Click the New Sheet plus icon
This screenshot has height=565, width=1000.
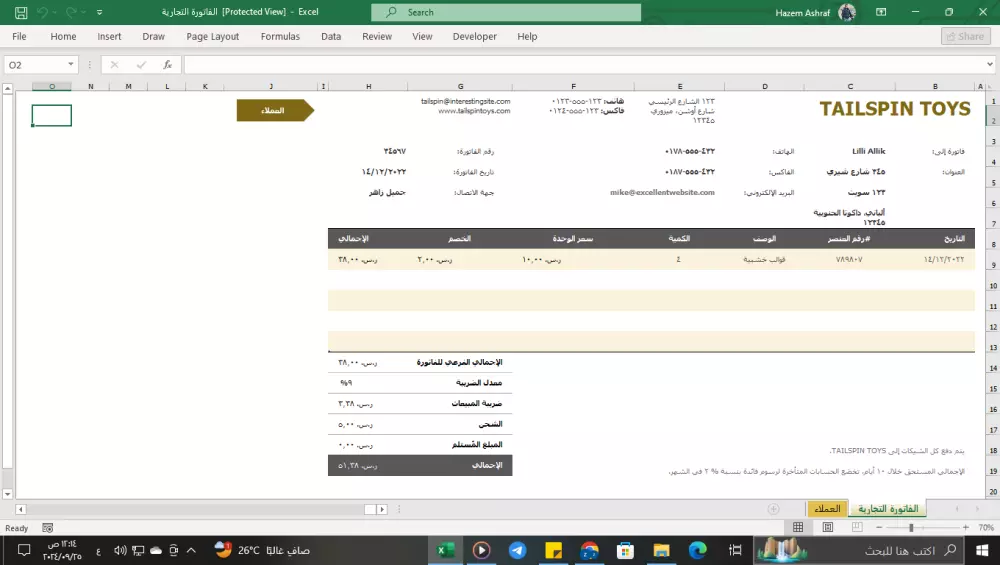tap(774, 509)
